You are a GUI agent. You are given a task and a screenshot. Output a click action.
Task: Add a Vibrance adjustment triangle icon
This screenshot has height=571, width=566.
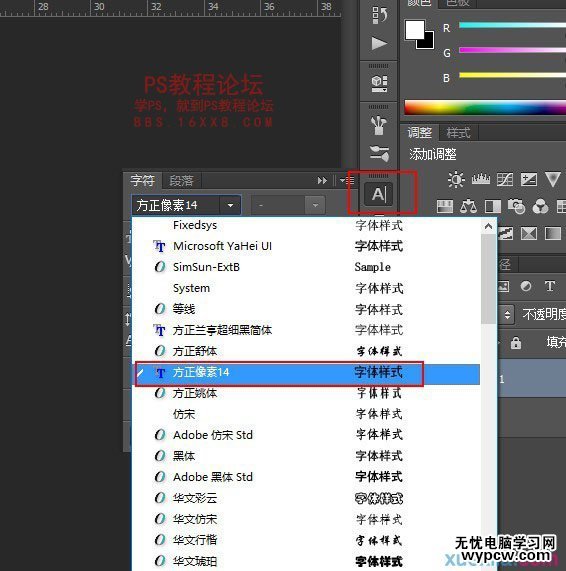point(553,180)
